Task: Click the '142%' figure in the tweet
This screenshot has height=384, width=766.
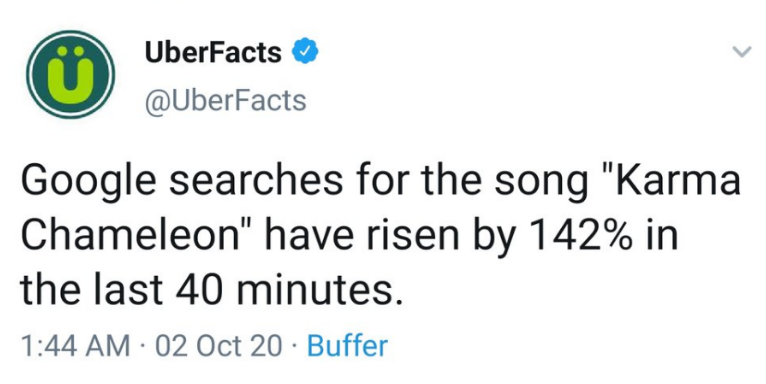Action: (x=585, y=235)
